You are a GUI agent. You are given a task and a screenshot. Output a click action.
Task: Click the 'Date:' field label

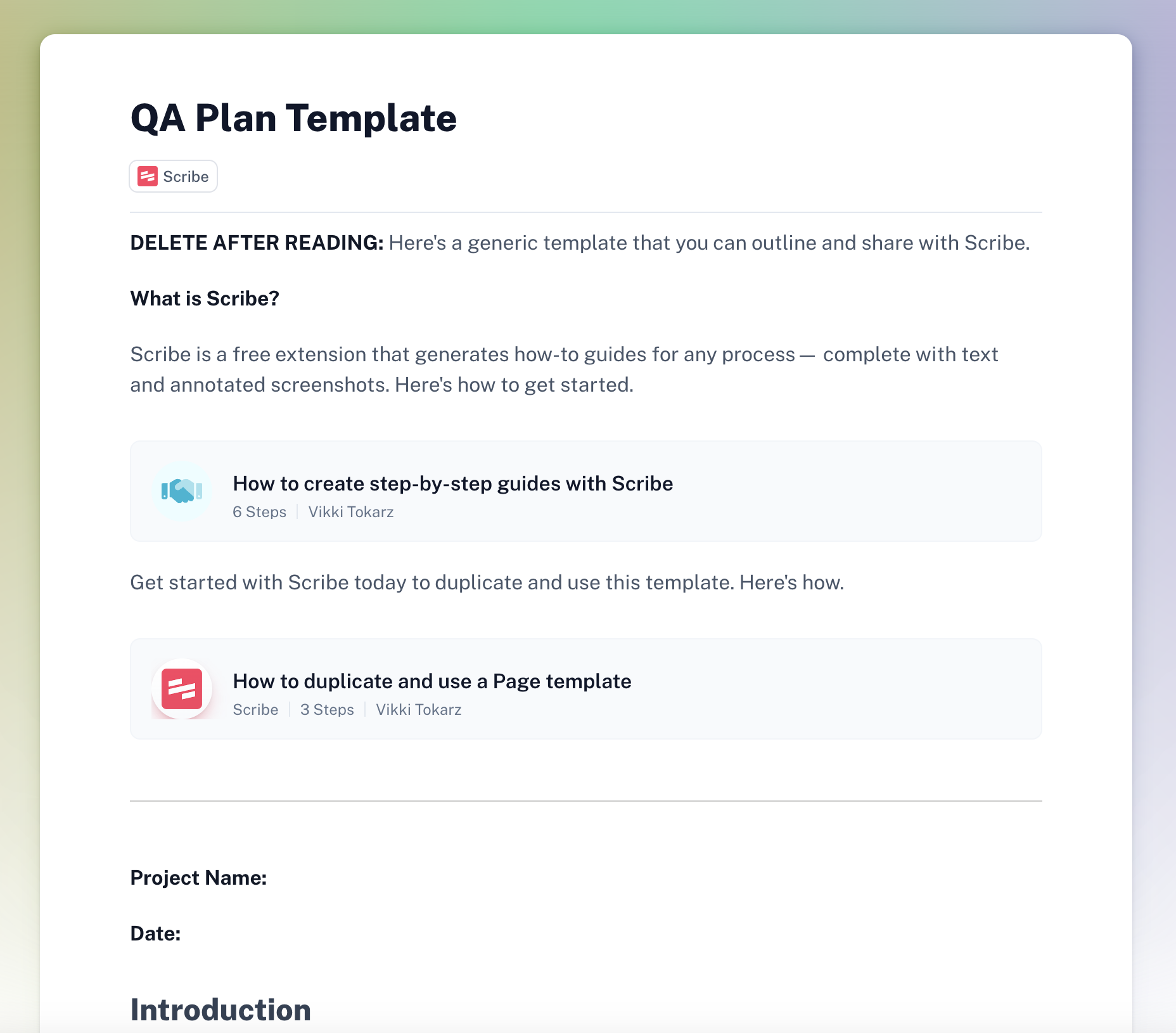pyautogui.click(x=155, y=934)
